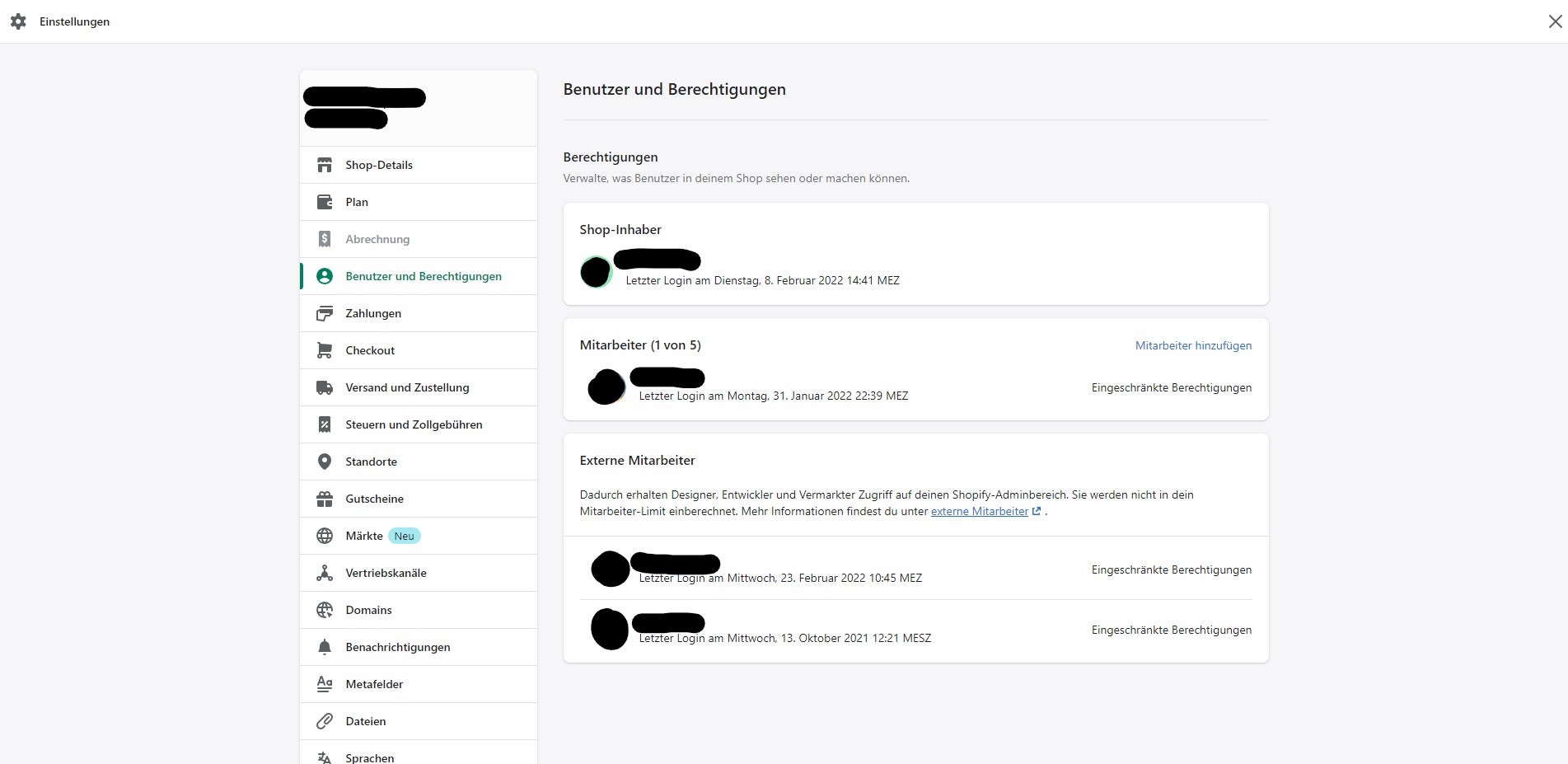This screenshot has width=1568, height=764.
Task: Click the Benachrichtigungen bell icon
Action: 325,647
